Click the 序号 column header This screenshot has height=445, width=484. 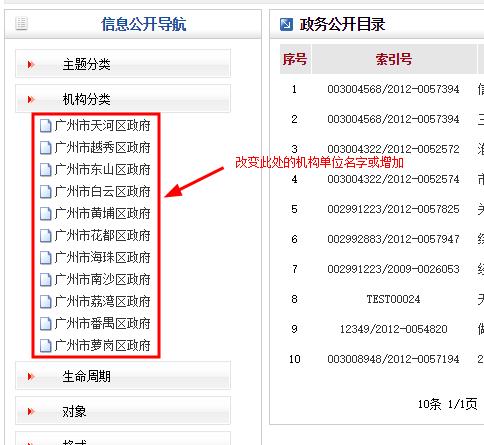(295, 59)
